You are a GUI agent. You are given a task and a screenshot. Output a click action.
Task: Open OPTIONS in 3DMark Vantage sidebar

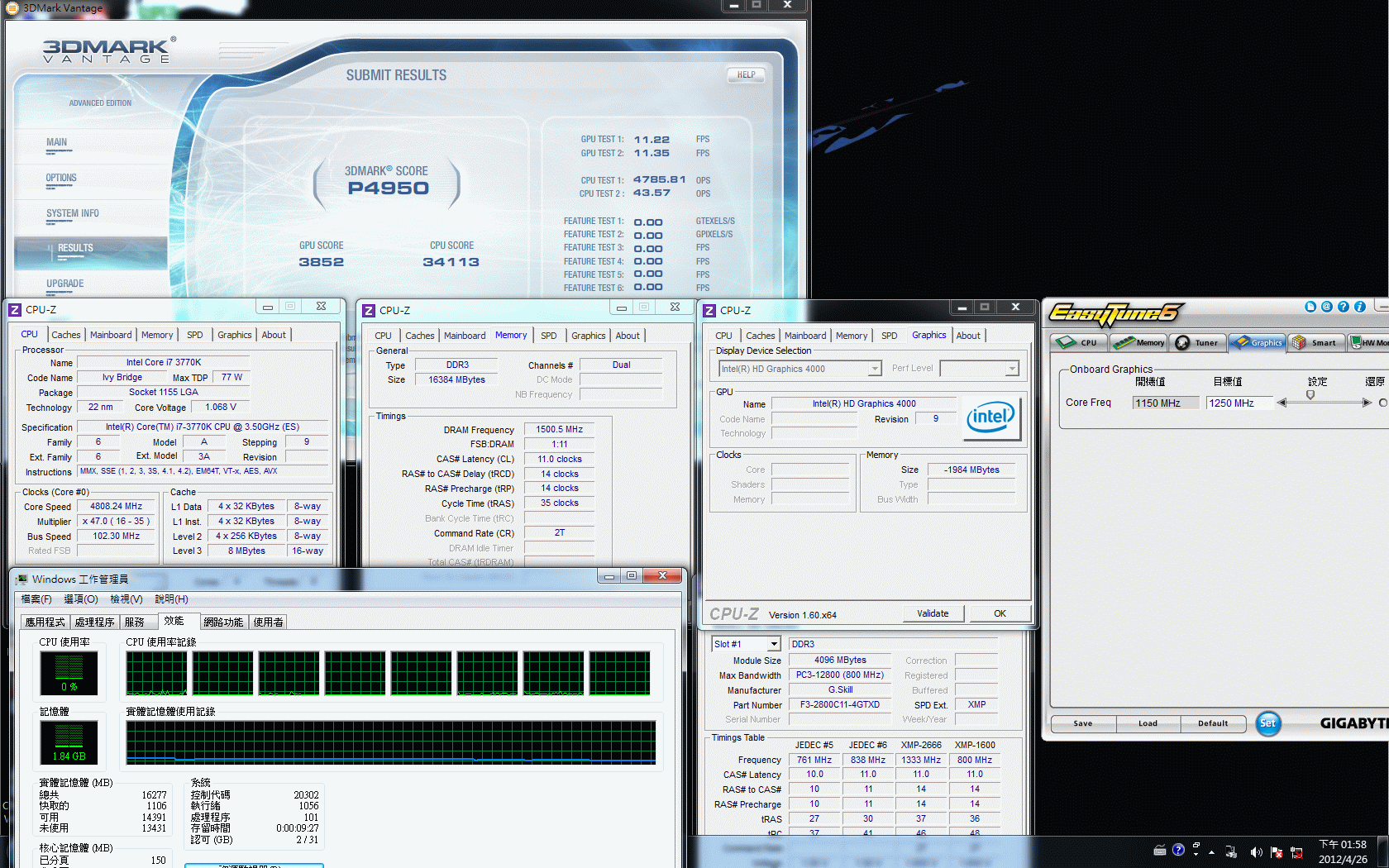tap(61, 178)
